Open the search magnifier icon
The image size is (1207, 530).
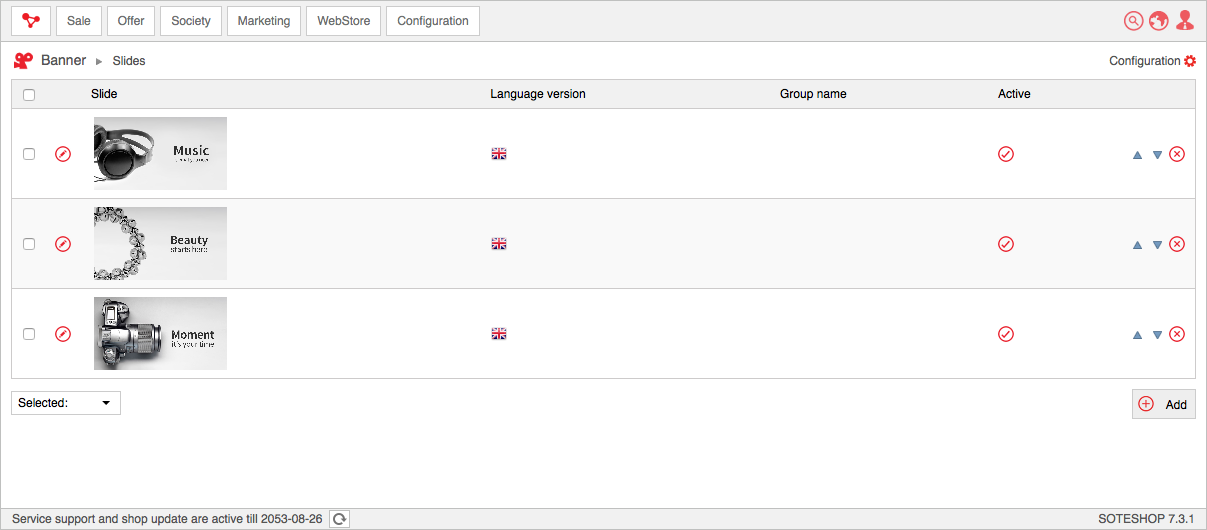[x=1133, y=21]
